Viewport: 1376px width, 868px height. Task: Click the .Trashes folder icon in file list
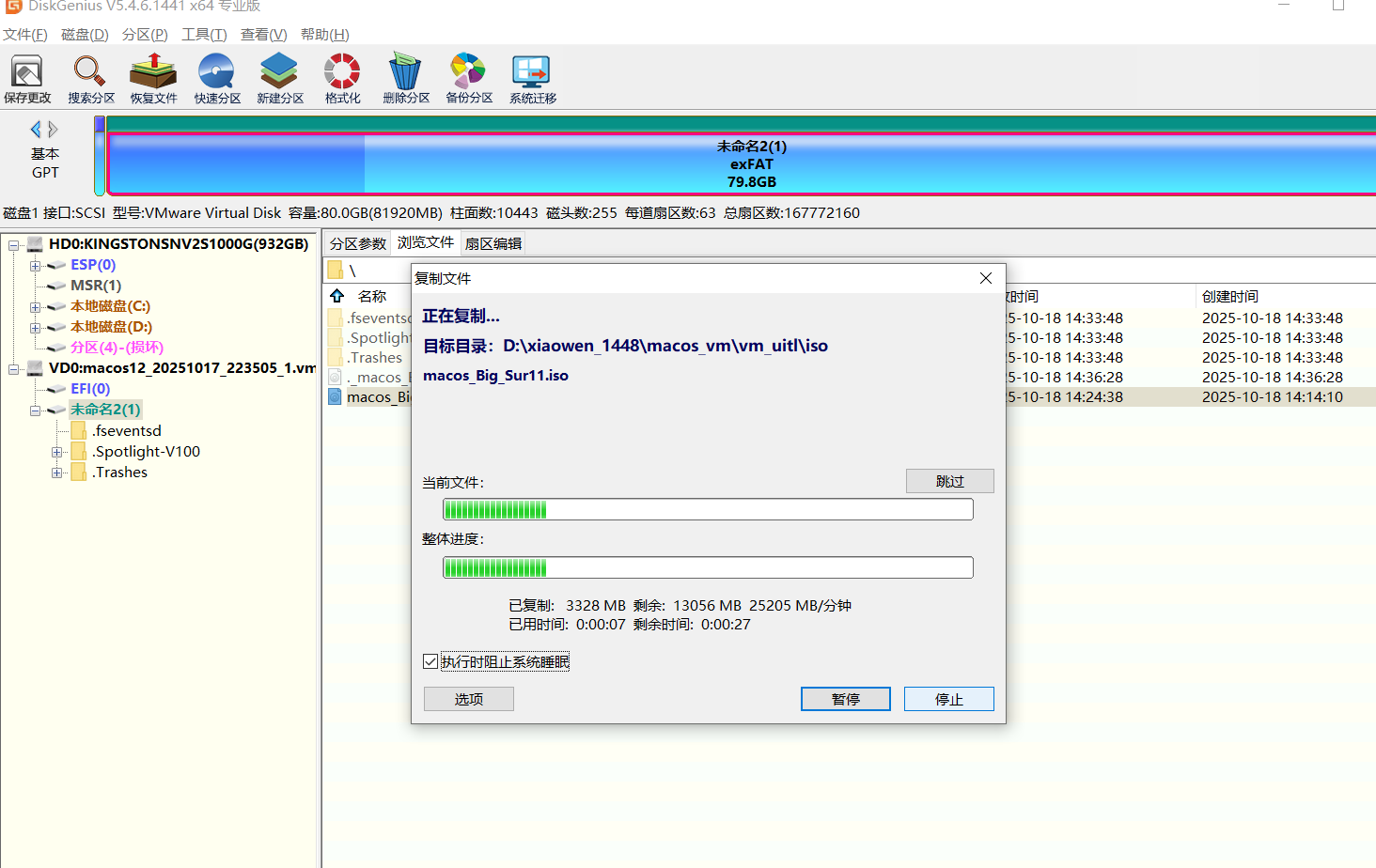[336, 358]
